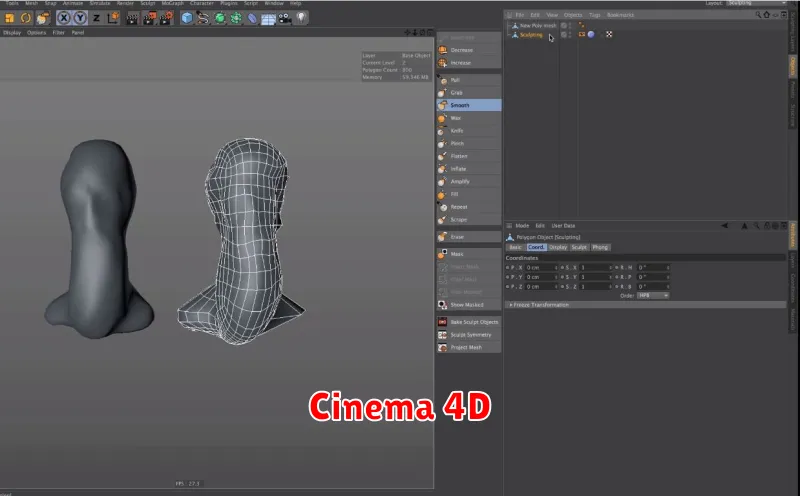The image size is (800, 496).
Task: Open viewport Options menu
Action: pos(36,33)
